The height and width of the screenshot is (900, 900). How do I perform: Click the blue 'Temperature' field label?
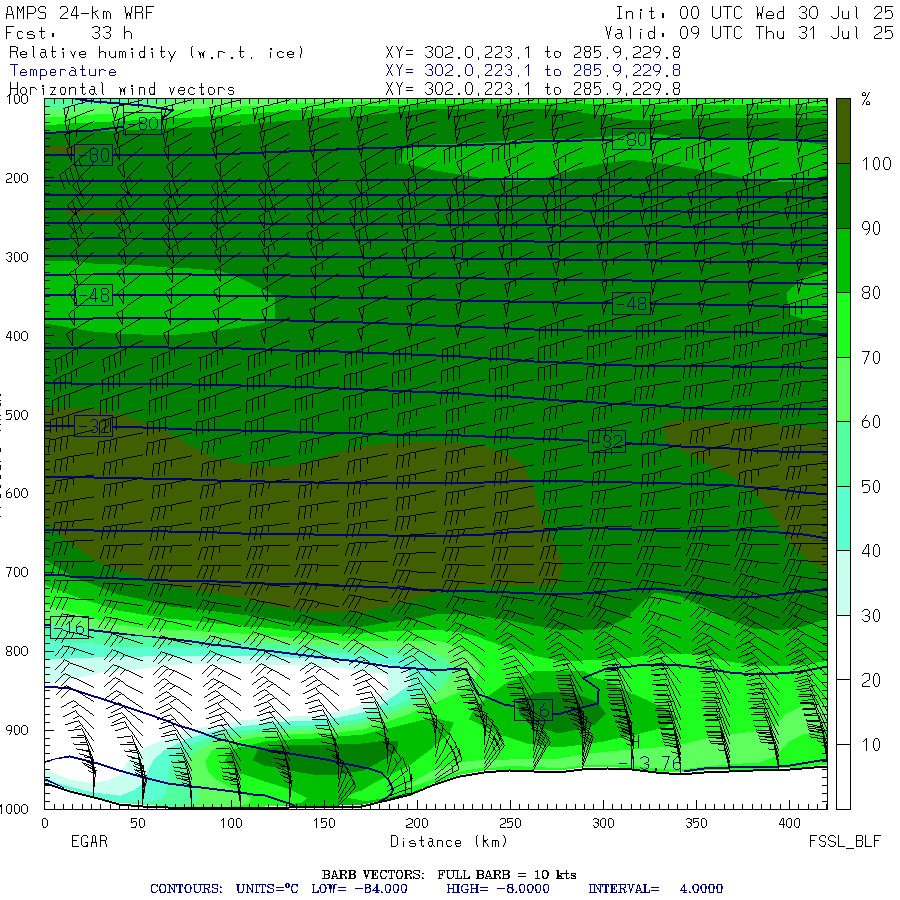[x=63, y=71]
